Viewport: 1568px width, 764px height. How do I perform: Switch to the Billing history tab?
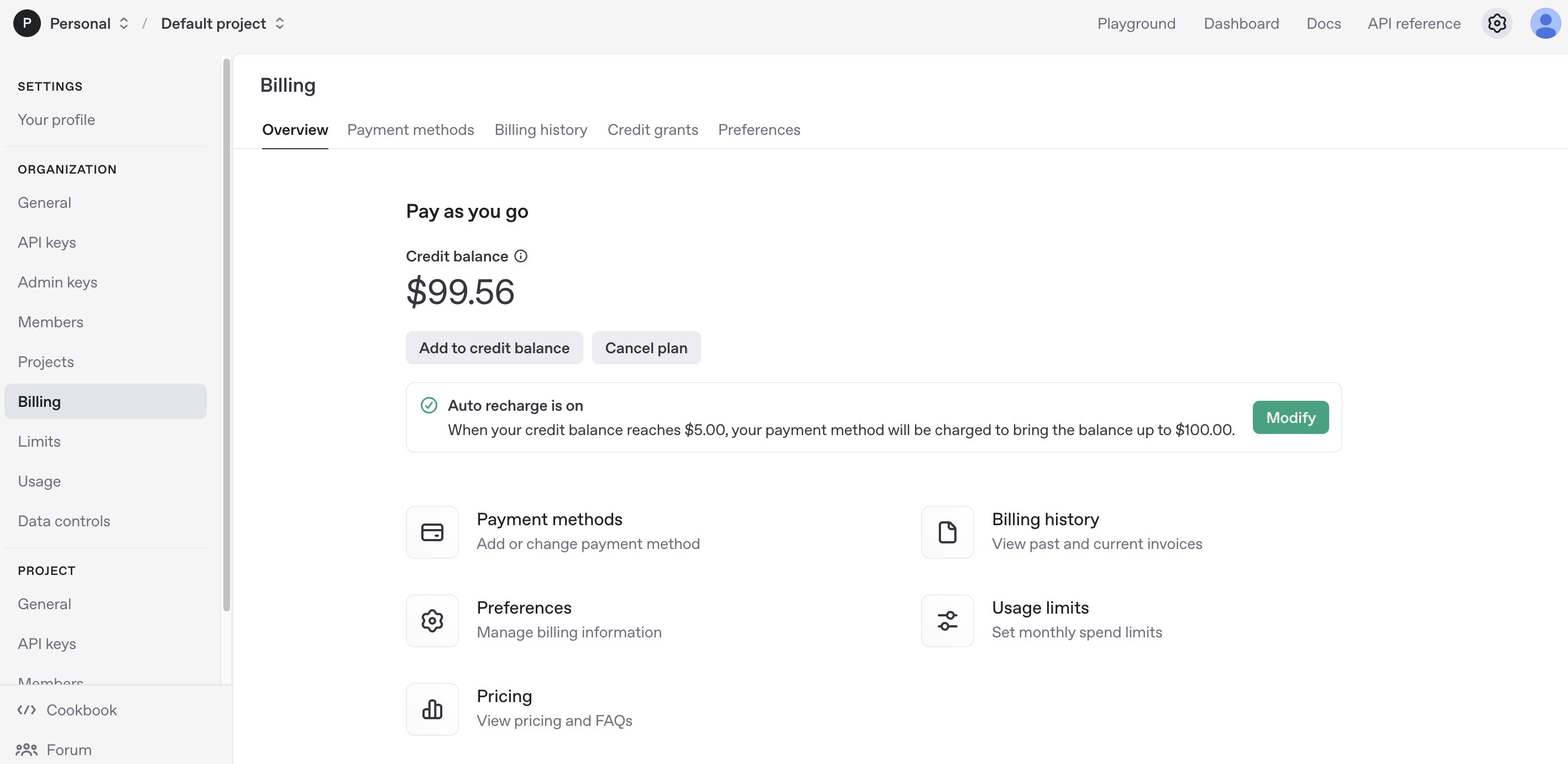tap(541, 130)
